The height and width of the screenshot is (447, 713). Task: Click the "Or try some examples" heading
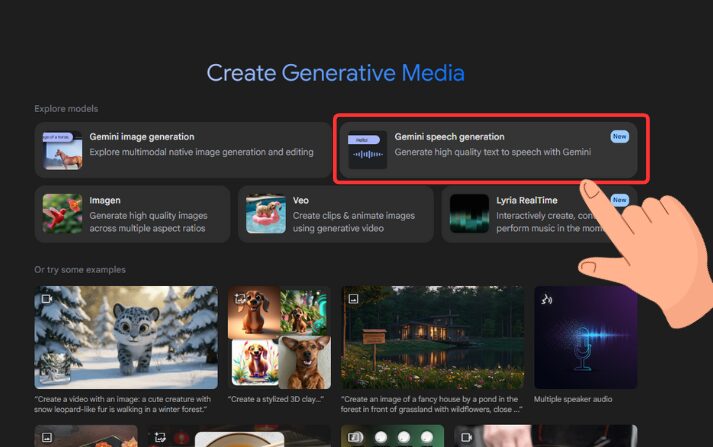click(x=80, y=270)
